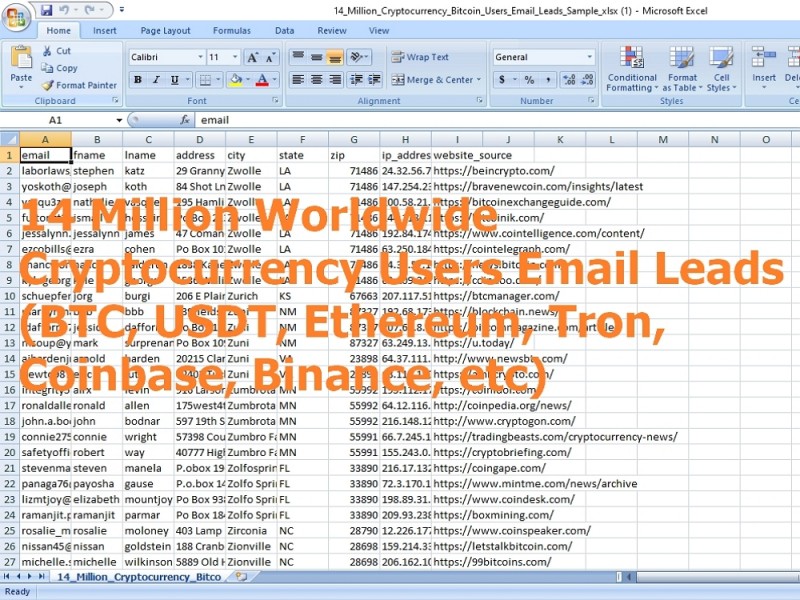Image resolution: width=800 pixels, height=600 pixels.
Task: Open the Clipboard pane launcher
Action: 115,101
